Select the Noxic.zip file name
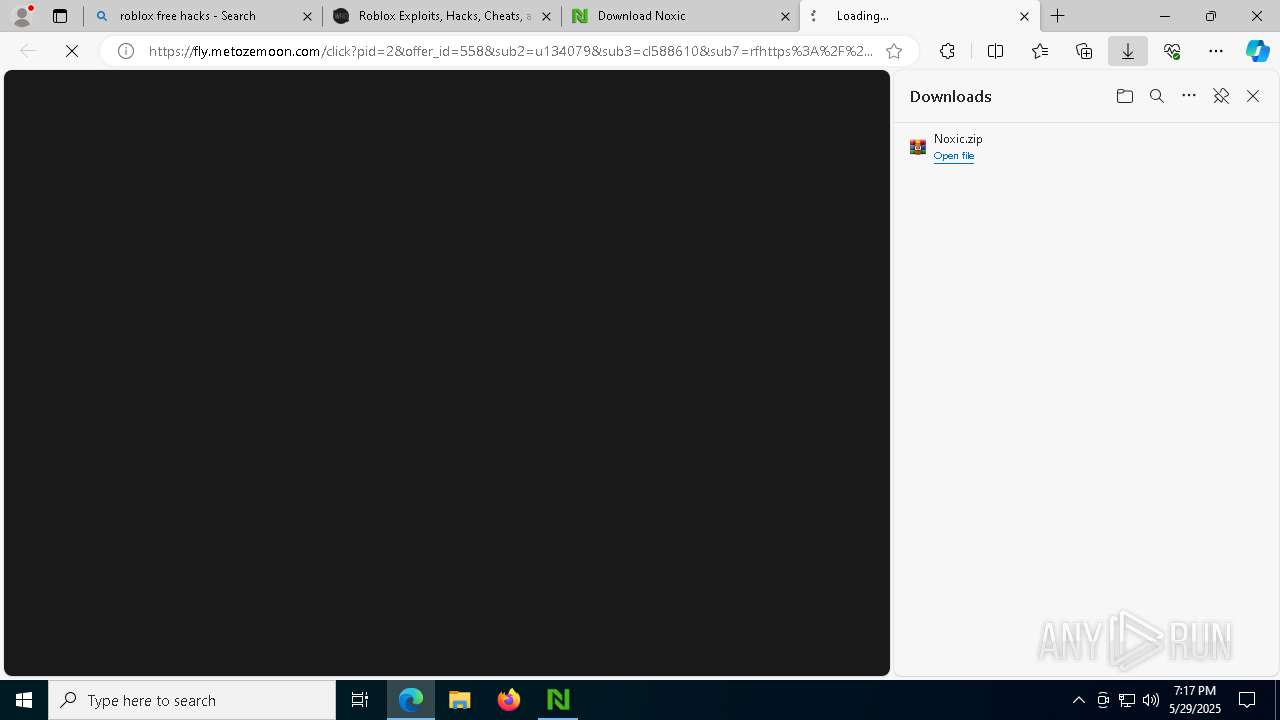This screenshot has height=720, width=1280. tap(958, 139)
